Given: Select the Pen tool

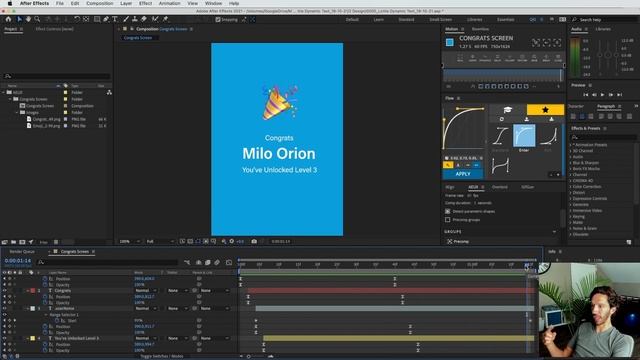Looking at the screenshot, I should click(x=106, y=19).
